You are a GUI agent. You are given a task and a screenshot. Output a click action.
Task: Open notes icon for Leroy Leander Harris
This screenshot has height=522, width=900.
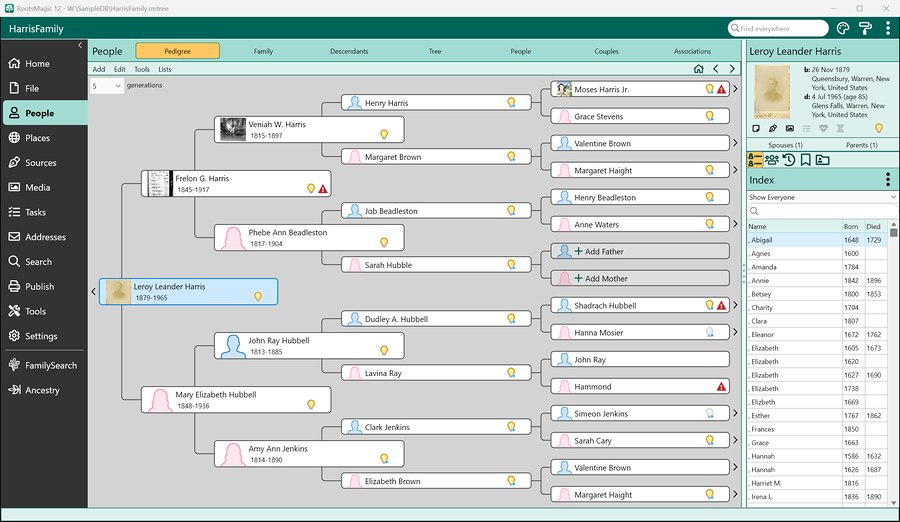pyautogui.click(x=756, y=129)
